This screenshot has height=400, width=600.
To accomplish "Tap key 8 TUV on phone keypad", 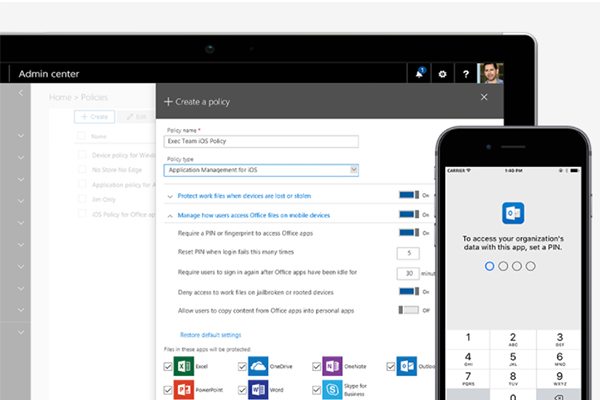I will [513, 378].
